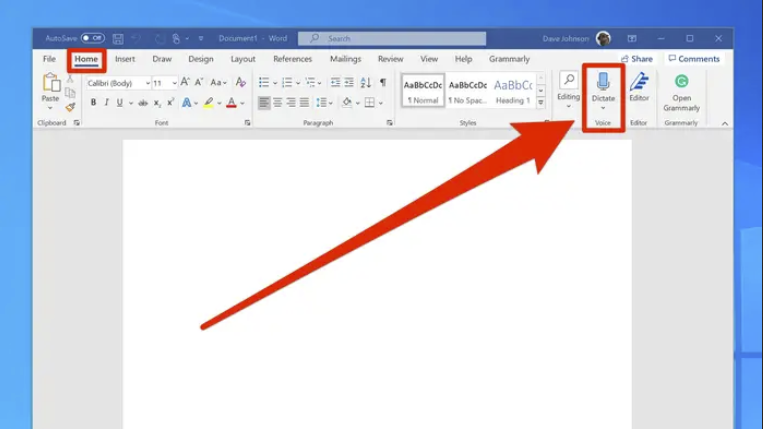The height and width of the screenshot is (429, 763).
Task: Switch to the Layout tab
Action: 243,59
